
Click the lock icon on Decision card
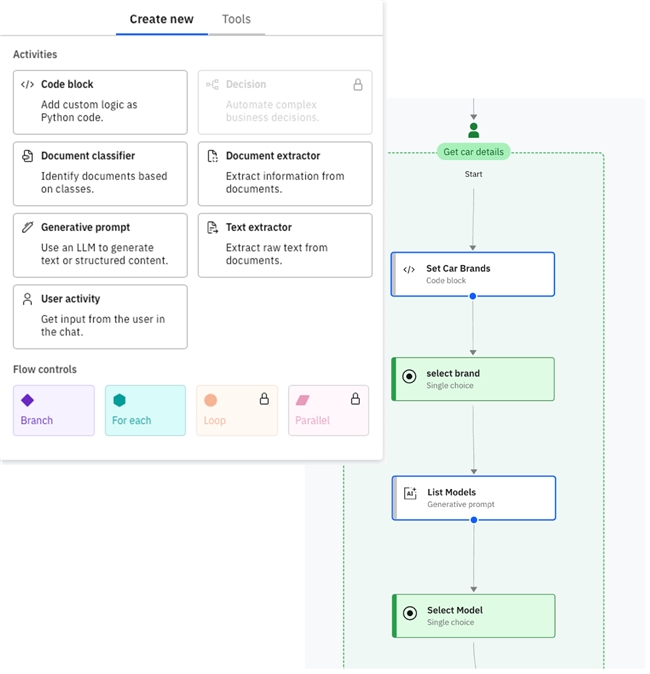[358, 85]
